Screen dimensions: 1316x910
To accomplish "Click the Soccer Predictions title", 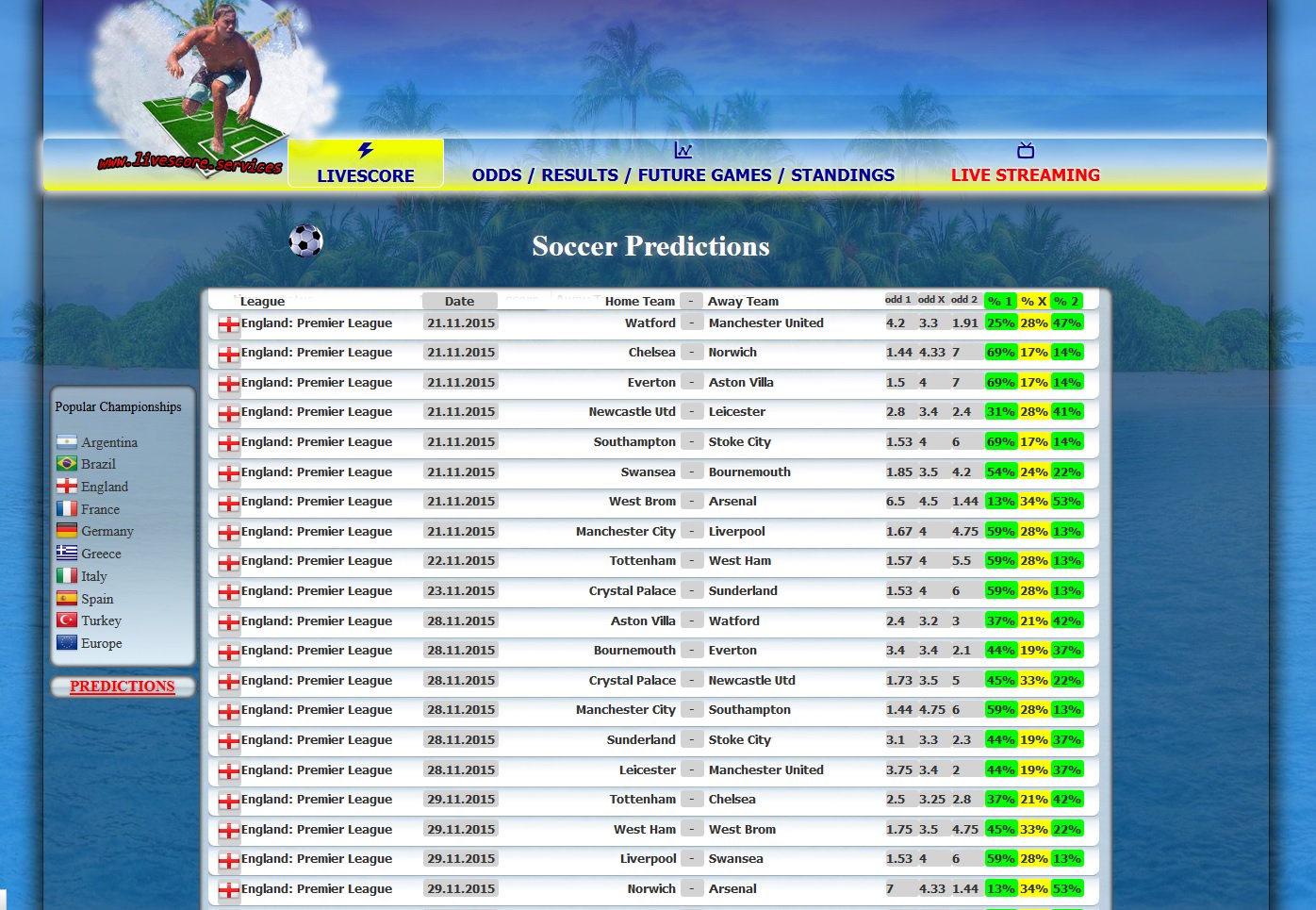I will 650,246.
